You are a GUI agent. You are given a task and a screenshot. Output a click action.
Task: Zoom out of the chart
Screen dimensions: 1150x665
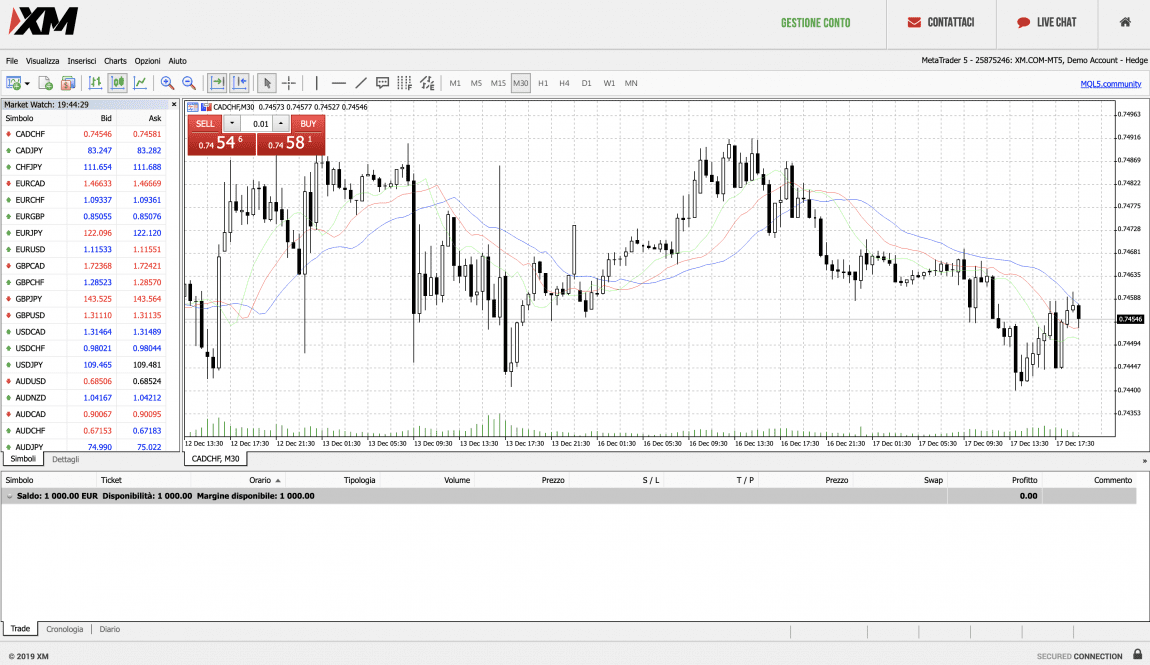[x=188, y=83]
